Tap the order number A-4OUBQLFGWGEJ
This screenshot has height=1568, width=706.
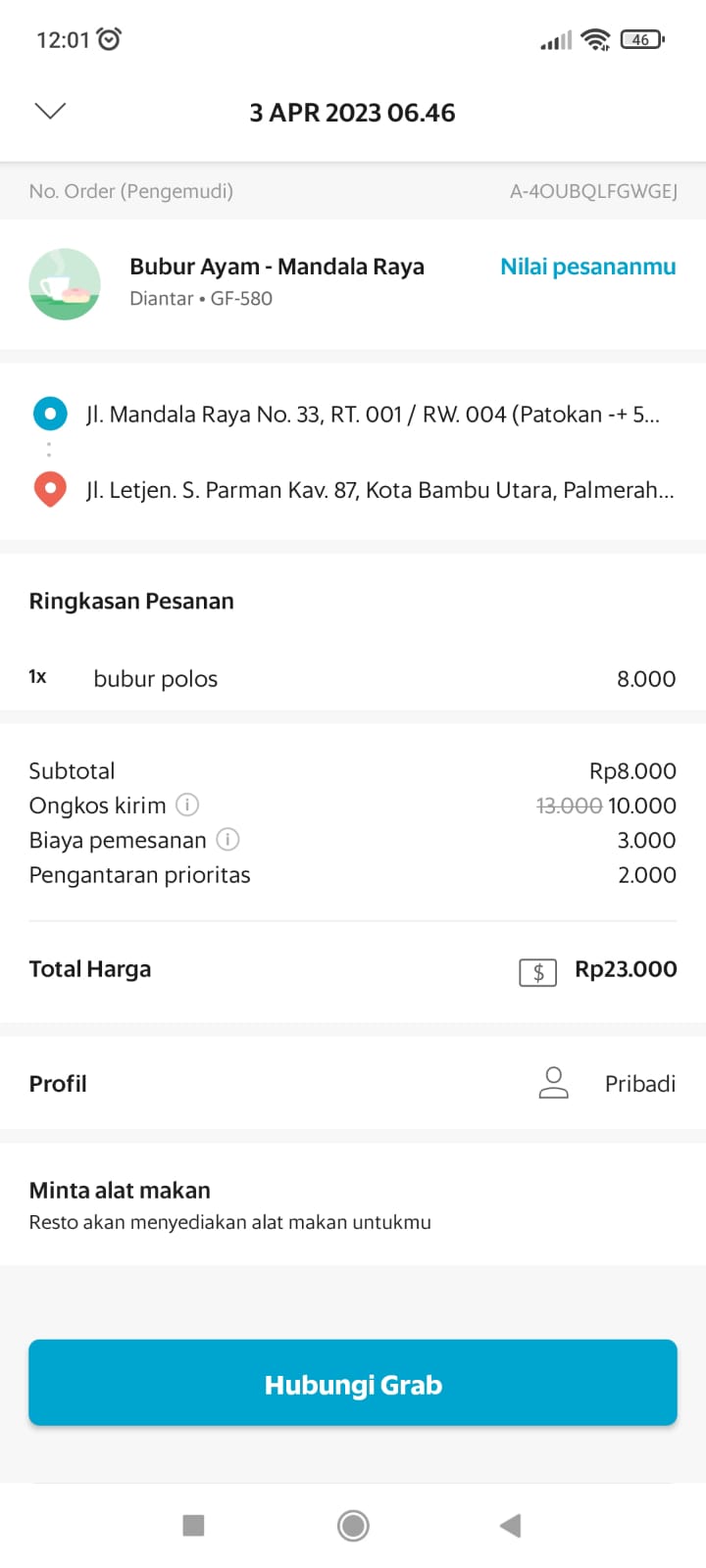593,191
